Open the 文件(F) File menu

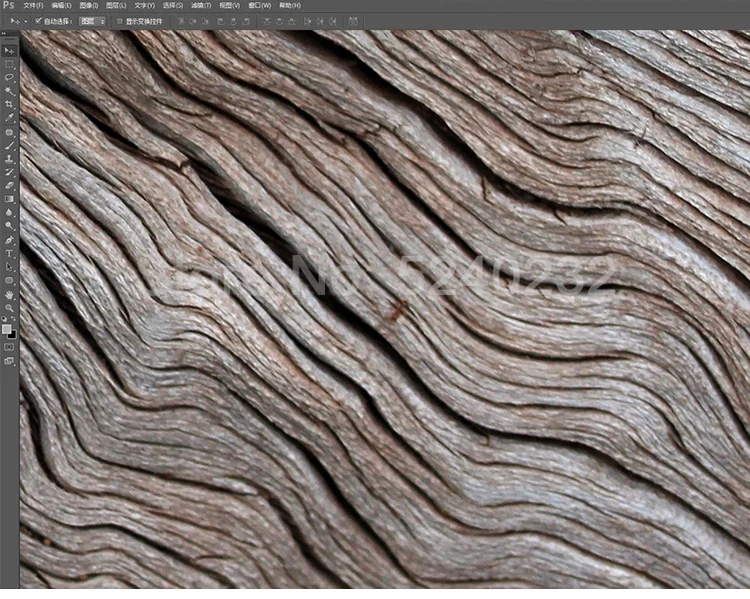[33, 6]
